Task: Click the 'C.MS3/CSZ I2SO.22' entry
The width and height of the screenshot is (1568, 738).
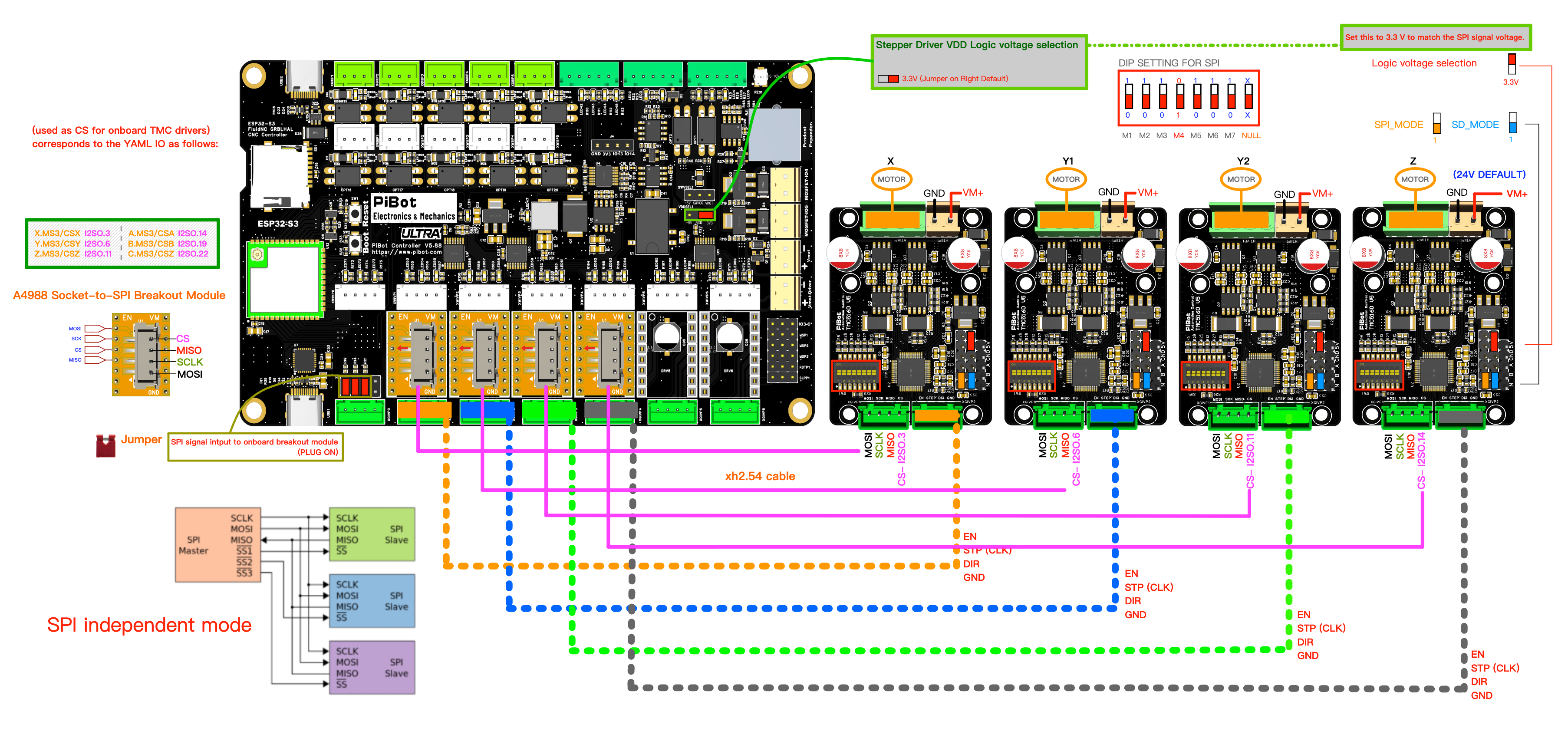Action: (168, 254)
